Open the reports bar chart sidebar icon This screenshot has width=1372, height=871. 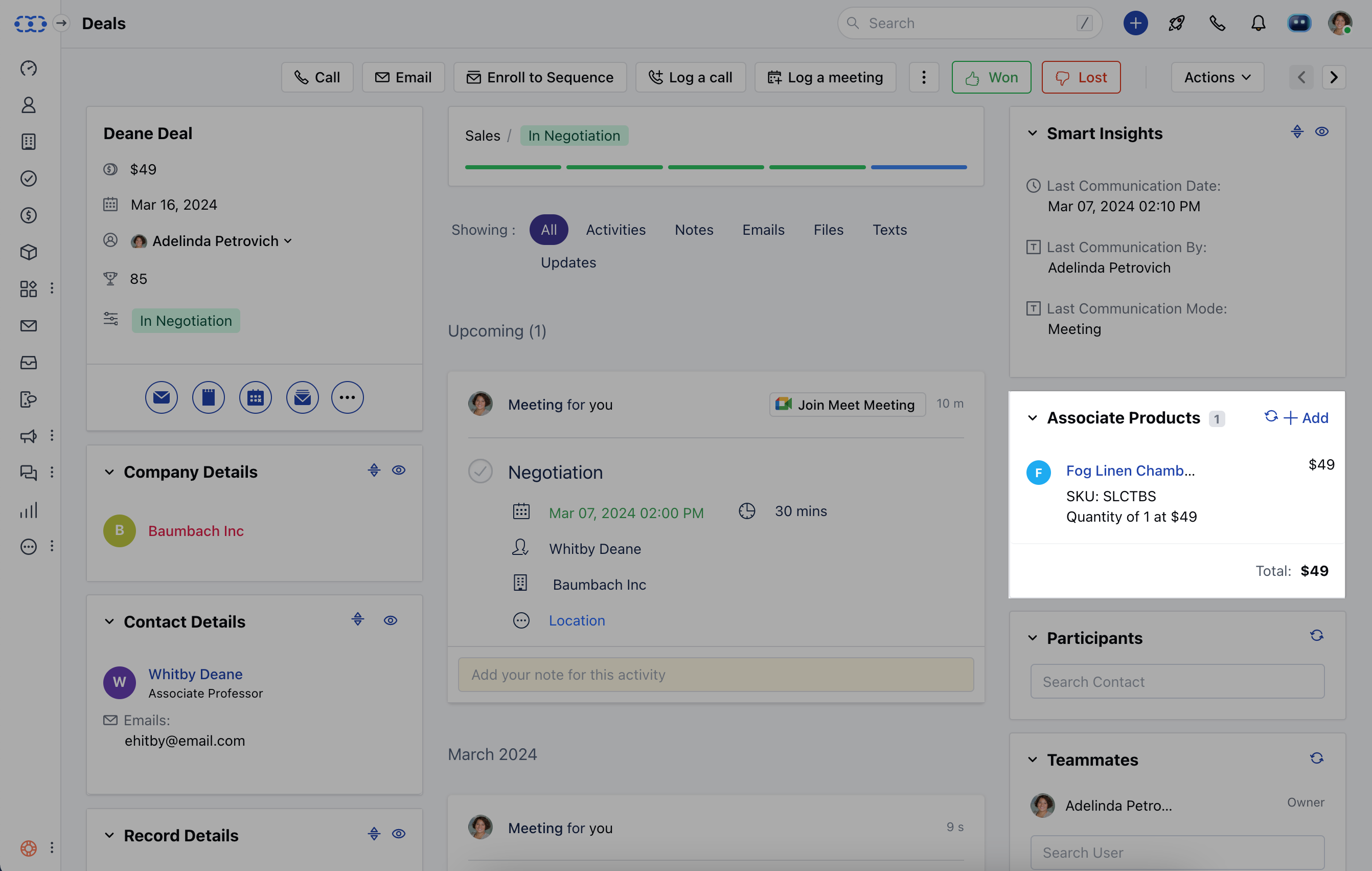pyautogui.click(x=29, y=510)
